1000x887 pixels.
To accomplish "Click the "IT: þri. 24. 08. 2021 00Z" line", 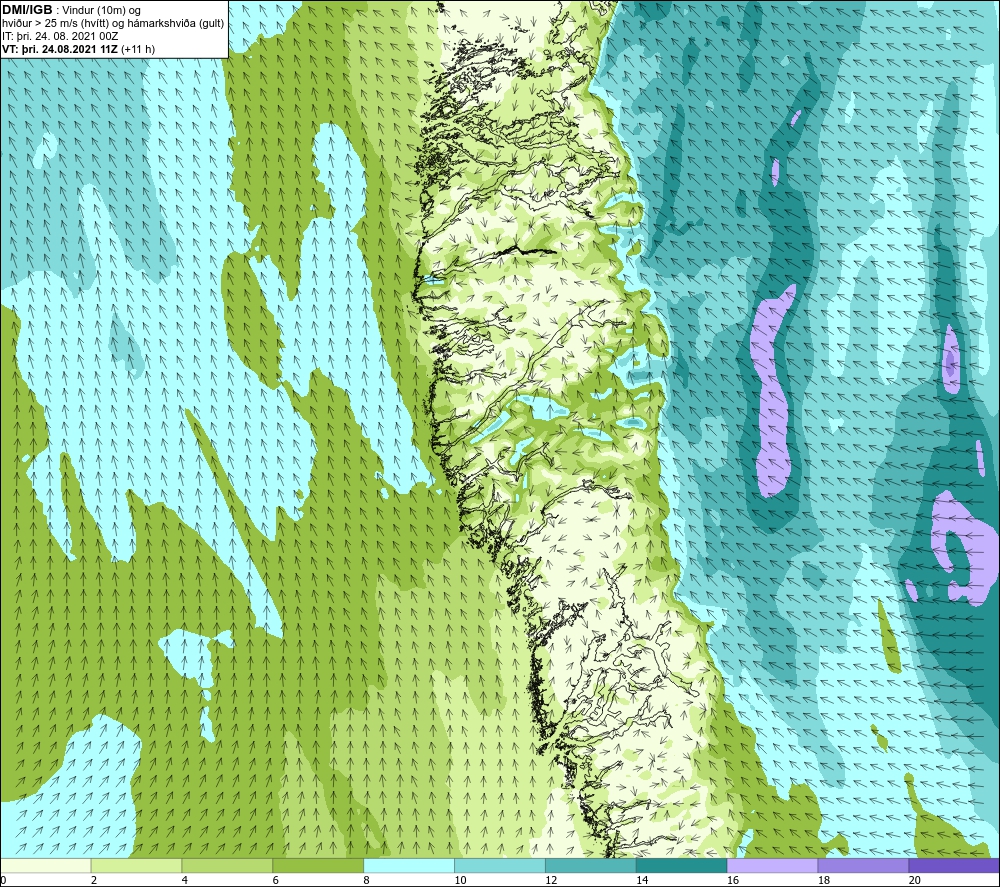I will [x=60, y=36].
